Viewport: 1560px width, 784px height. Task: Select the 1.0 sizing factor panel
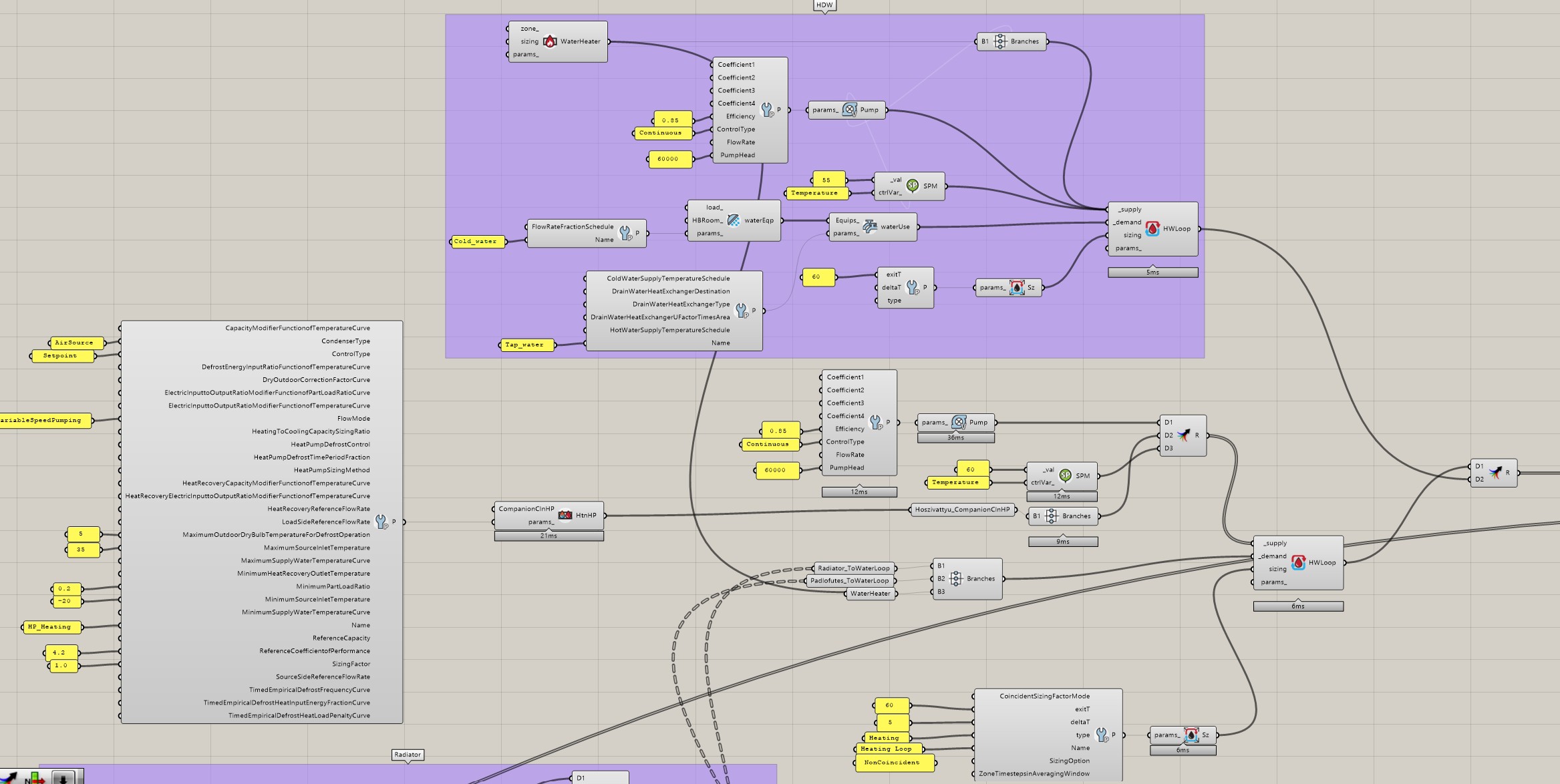(x=63, y=666)
